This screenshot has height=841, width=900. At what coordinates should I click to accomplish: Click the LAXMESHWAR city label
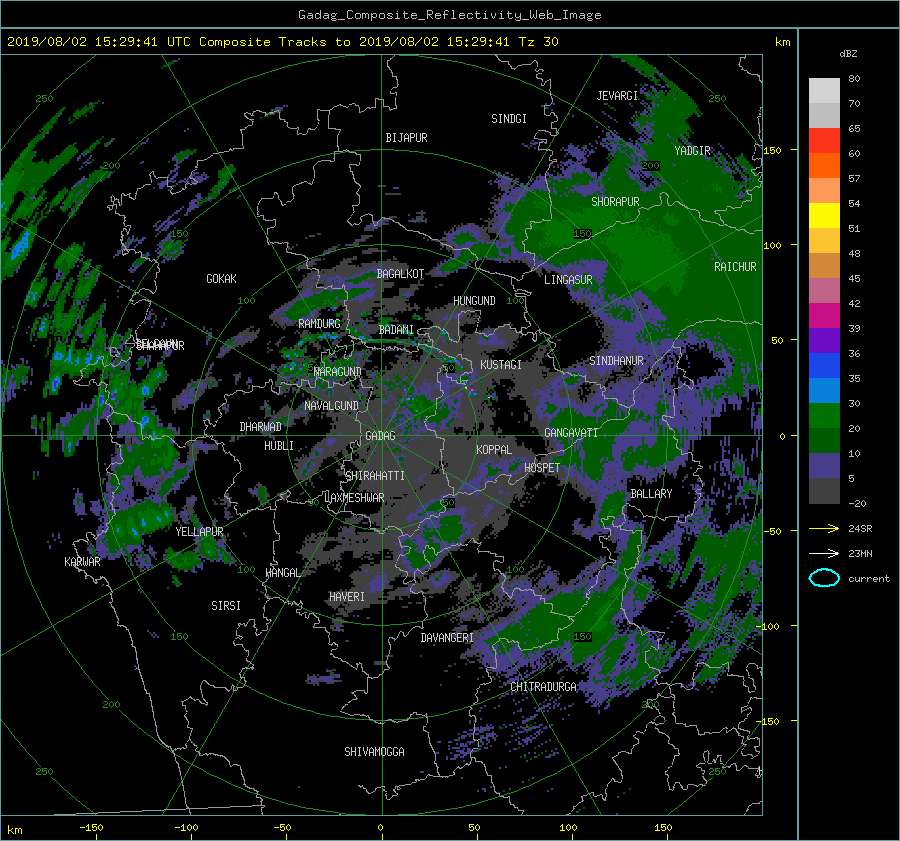pos(354,498)
